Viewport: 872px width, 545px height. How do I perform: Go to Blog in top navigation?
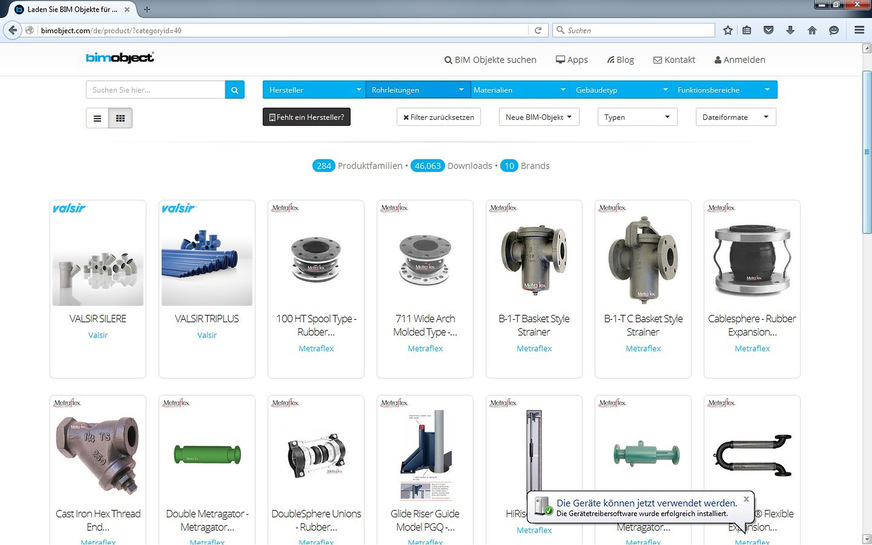pos(618,60)
